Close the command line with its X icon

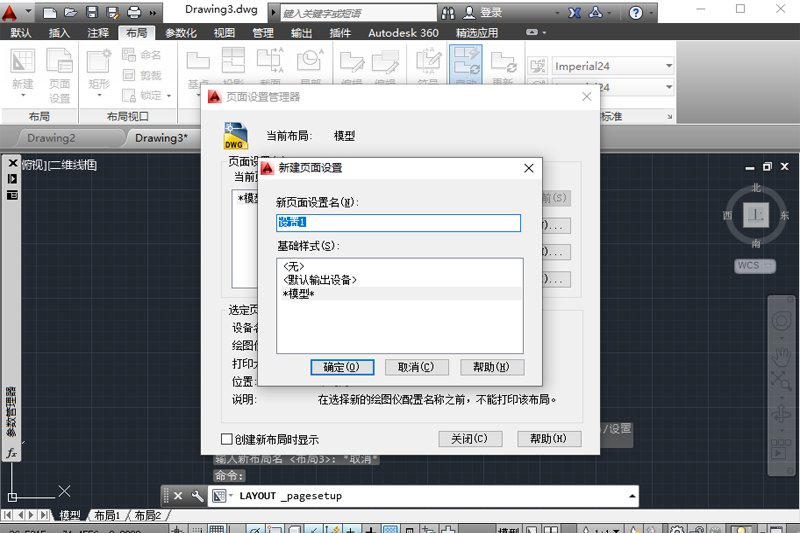[178, 496]
